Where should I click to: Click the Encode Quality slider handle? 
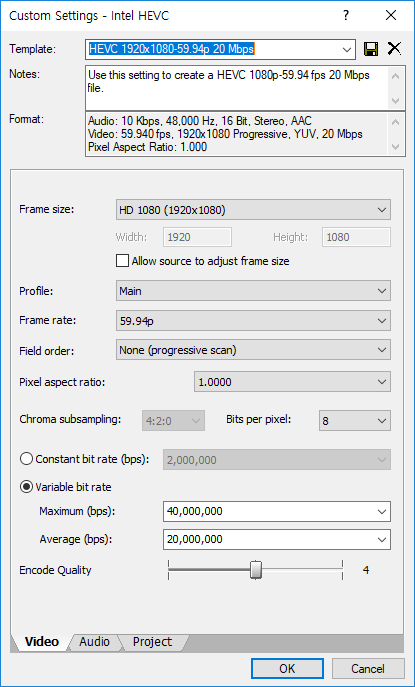256,570
